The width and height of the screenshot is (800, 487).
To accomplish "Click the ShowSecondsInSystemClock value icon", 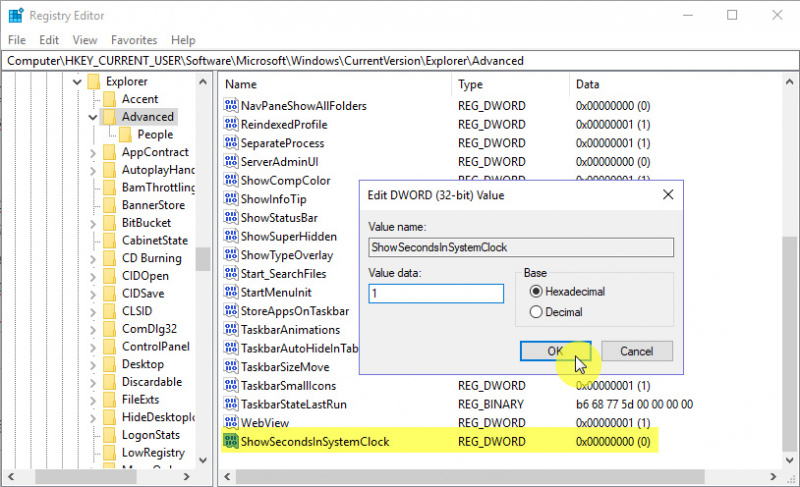I will coord(231,441).
